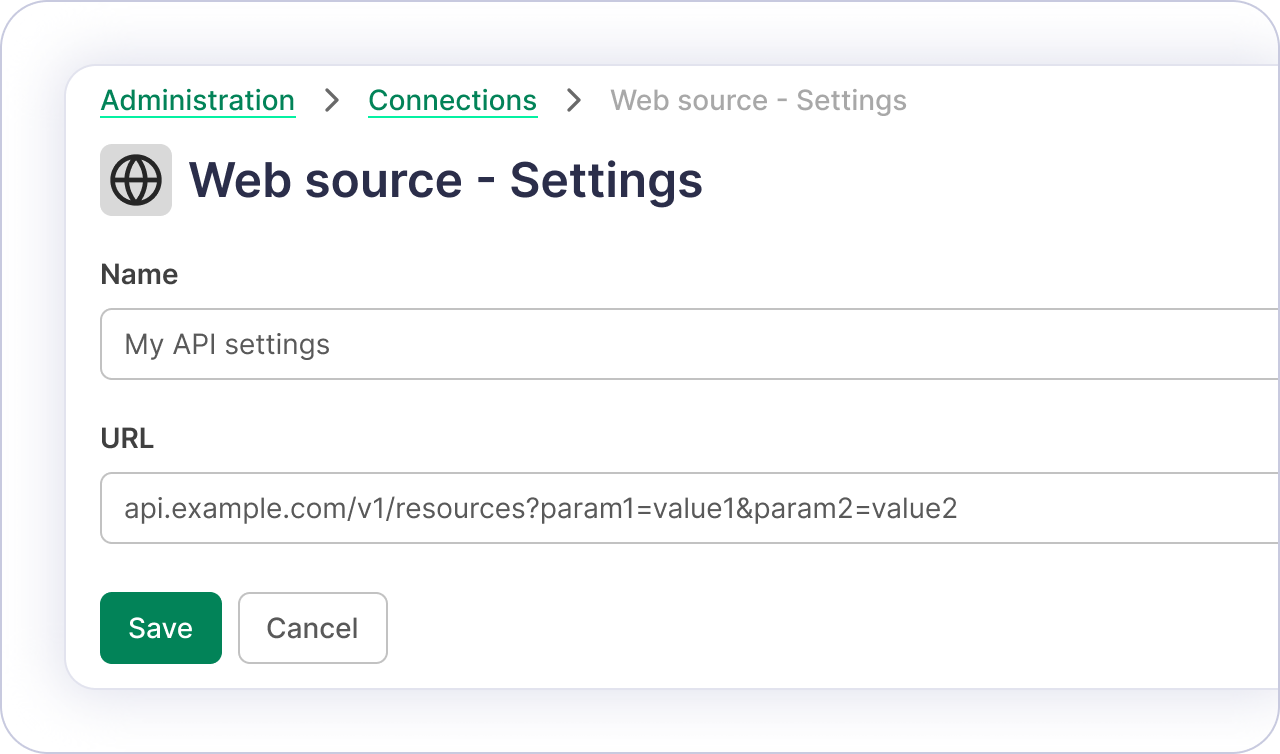Click the word 'Settings' in the page heading
Screen dimensions: 1280x754
[606, 180]
